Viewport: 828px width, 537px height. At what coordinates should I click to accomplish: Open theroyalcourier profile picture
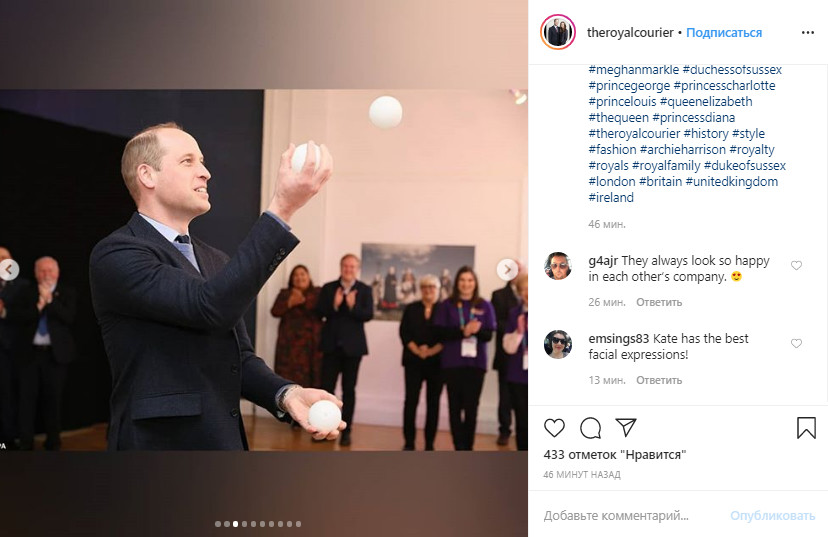pyautogui.click(x=558, y=32)
